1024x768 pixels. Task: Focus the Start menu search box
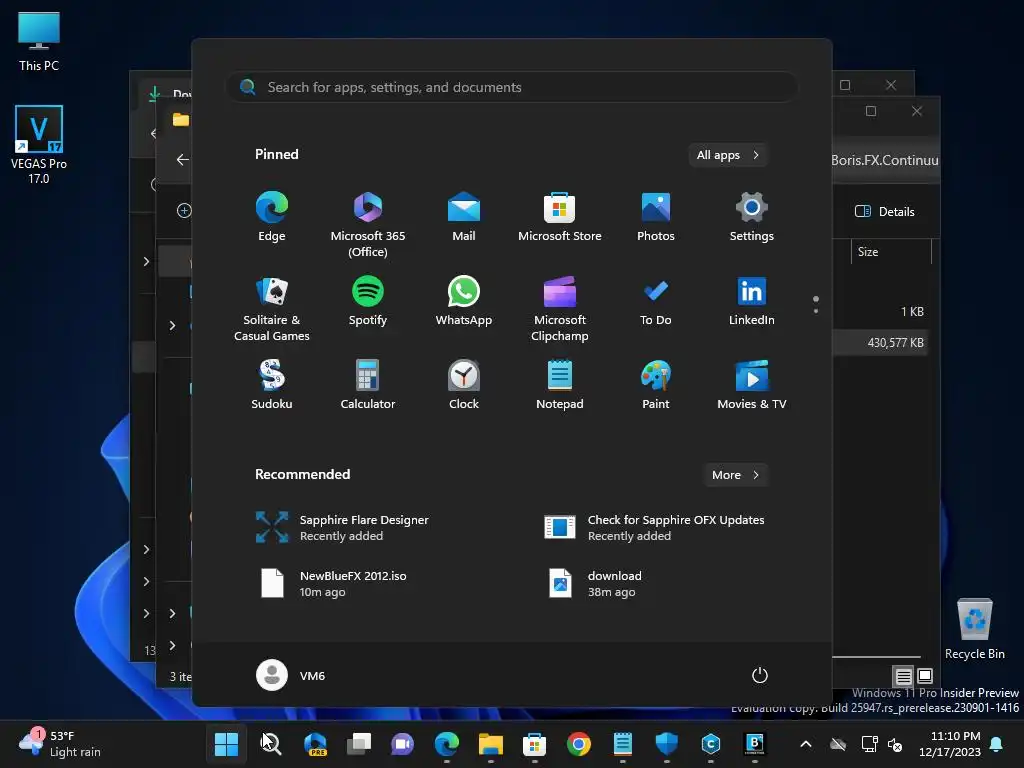(x=511, y=87)
